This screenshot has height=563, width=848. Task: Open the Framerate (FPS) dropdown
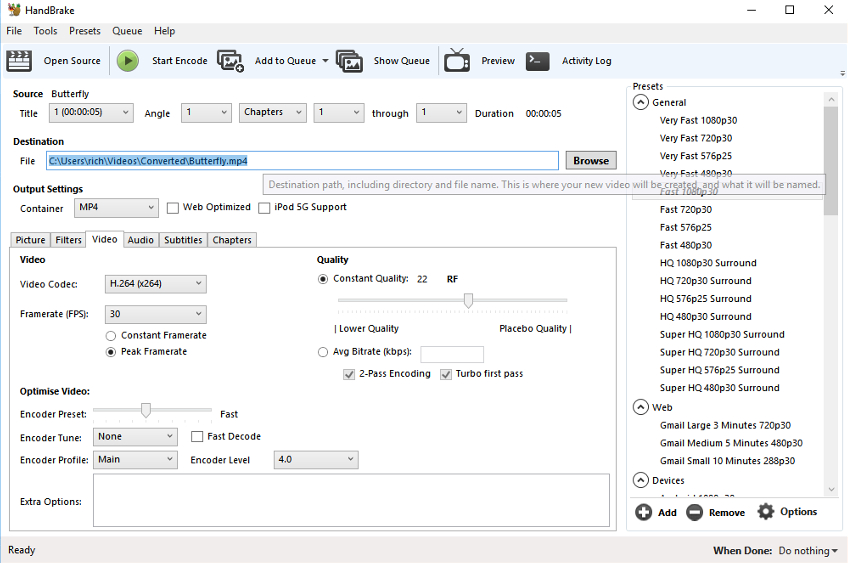click(155, 314)
